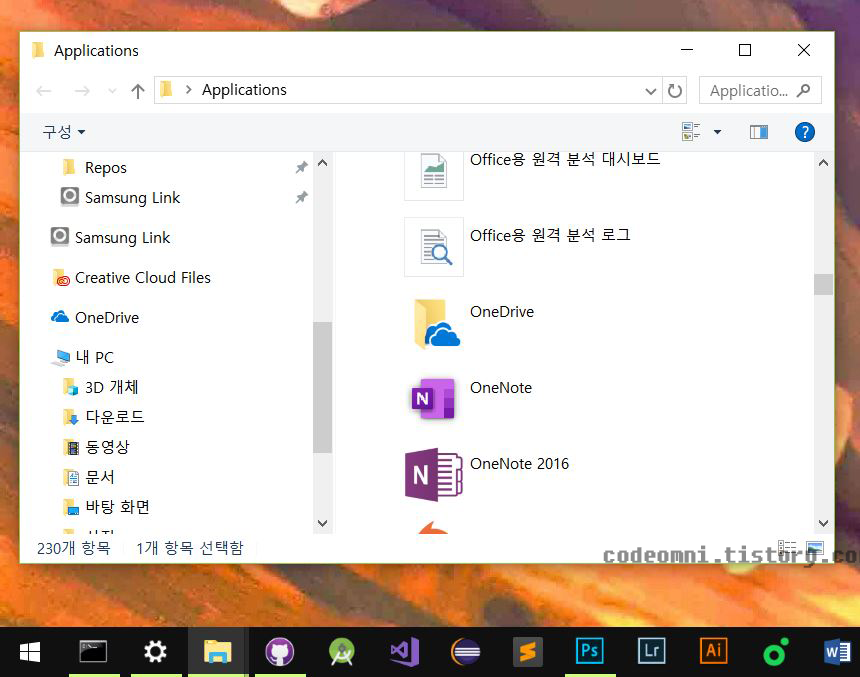Click the Windows Start button
The image size is (860, 677).
coord(30,652)
